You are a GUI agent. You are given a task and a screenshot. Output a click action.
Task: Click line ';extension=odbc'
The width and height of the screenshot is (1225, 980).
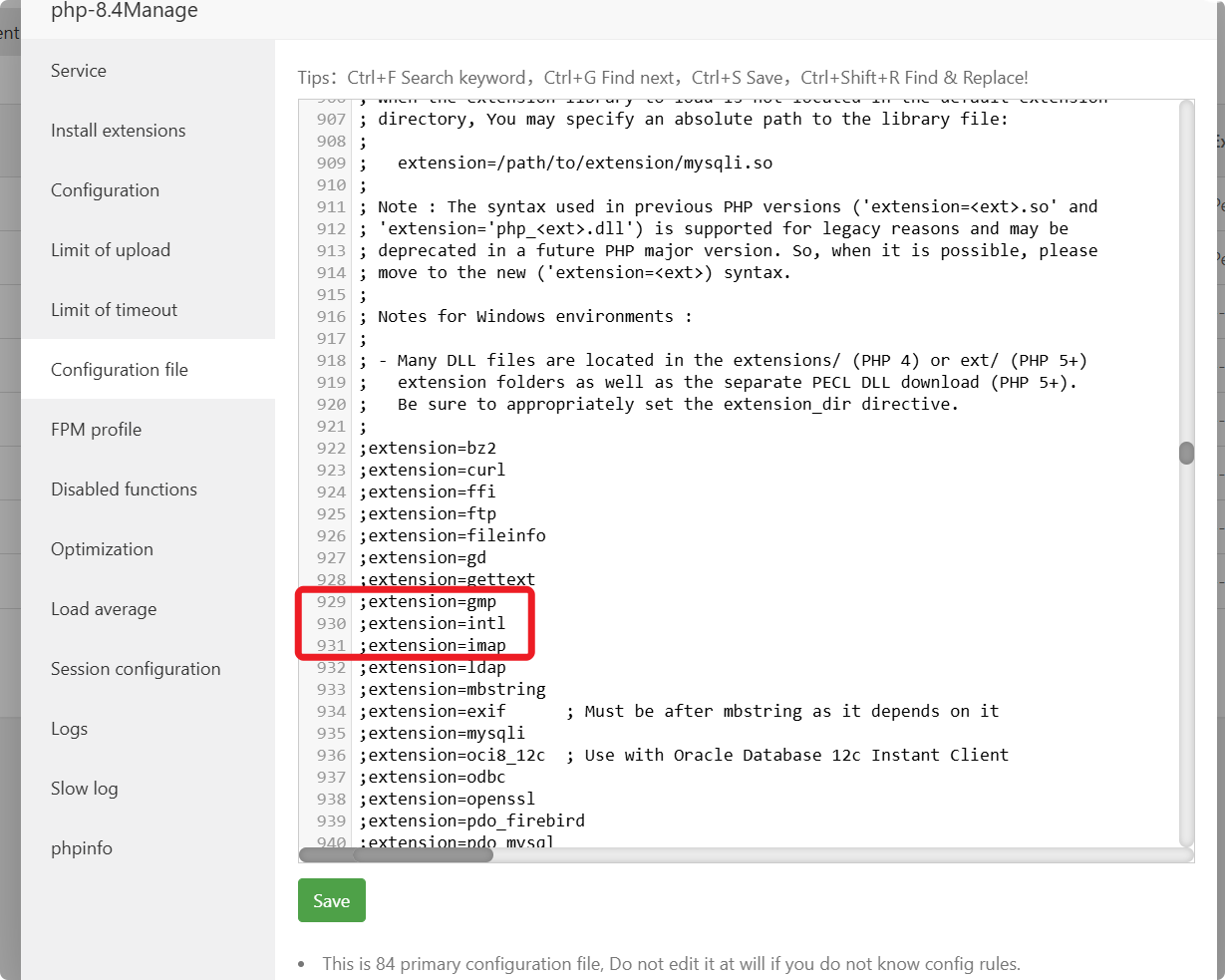click(x=433, y=777)
